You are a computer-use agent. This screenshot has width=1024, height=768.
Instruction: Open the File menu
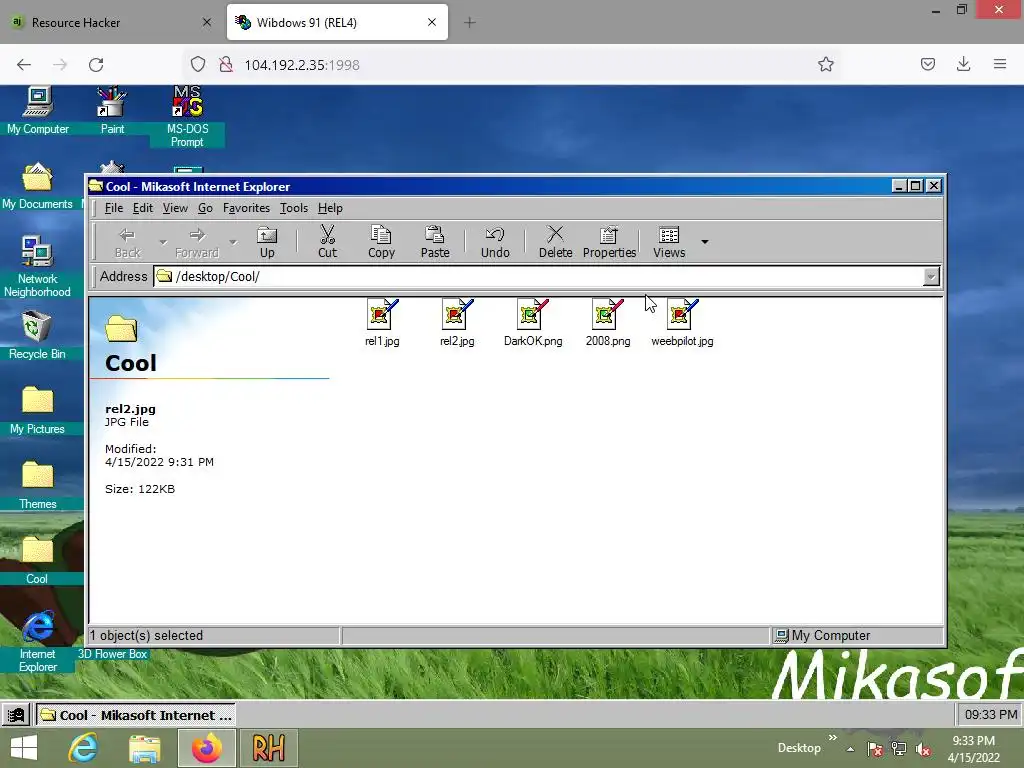click(x=114, y=208)
